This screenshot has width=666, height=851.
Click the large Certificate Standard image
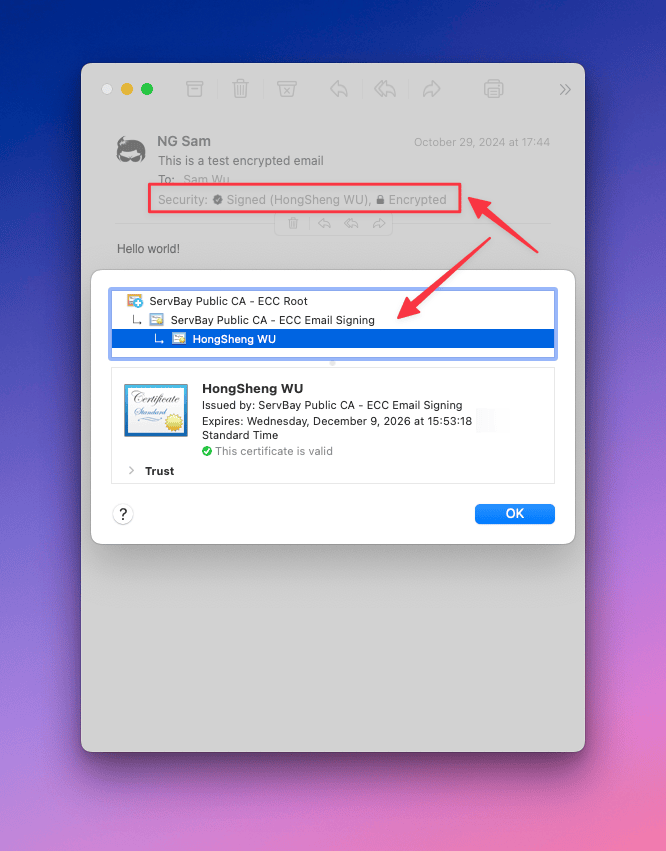156,410
